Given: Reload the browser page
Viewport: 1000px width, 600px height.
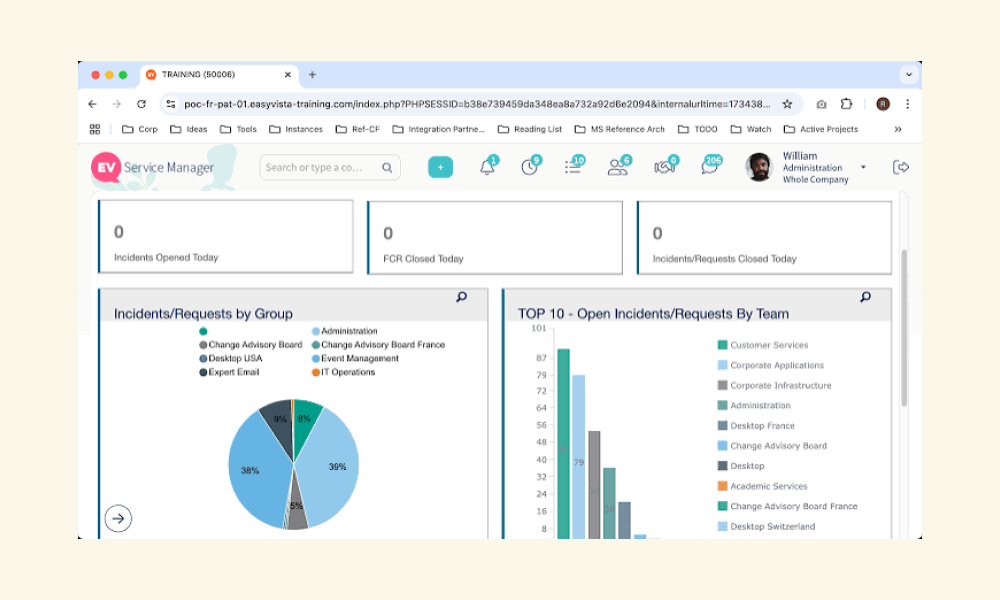Looking at the screenshot, I should (x=142, y=104).
